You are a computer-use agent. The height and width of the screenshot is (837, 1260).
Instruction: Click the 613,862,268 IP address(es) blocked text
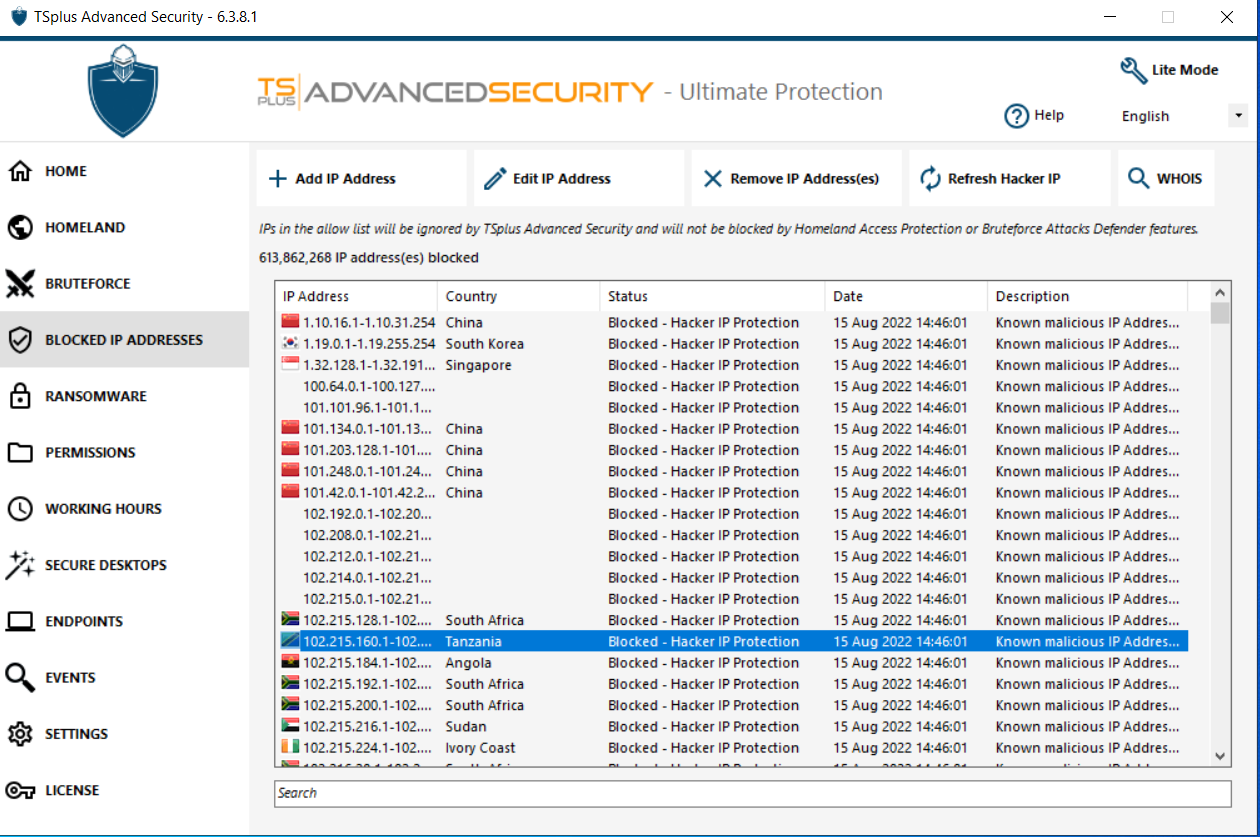tap(369, 258)
